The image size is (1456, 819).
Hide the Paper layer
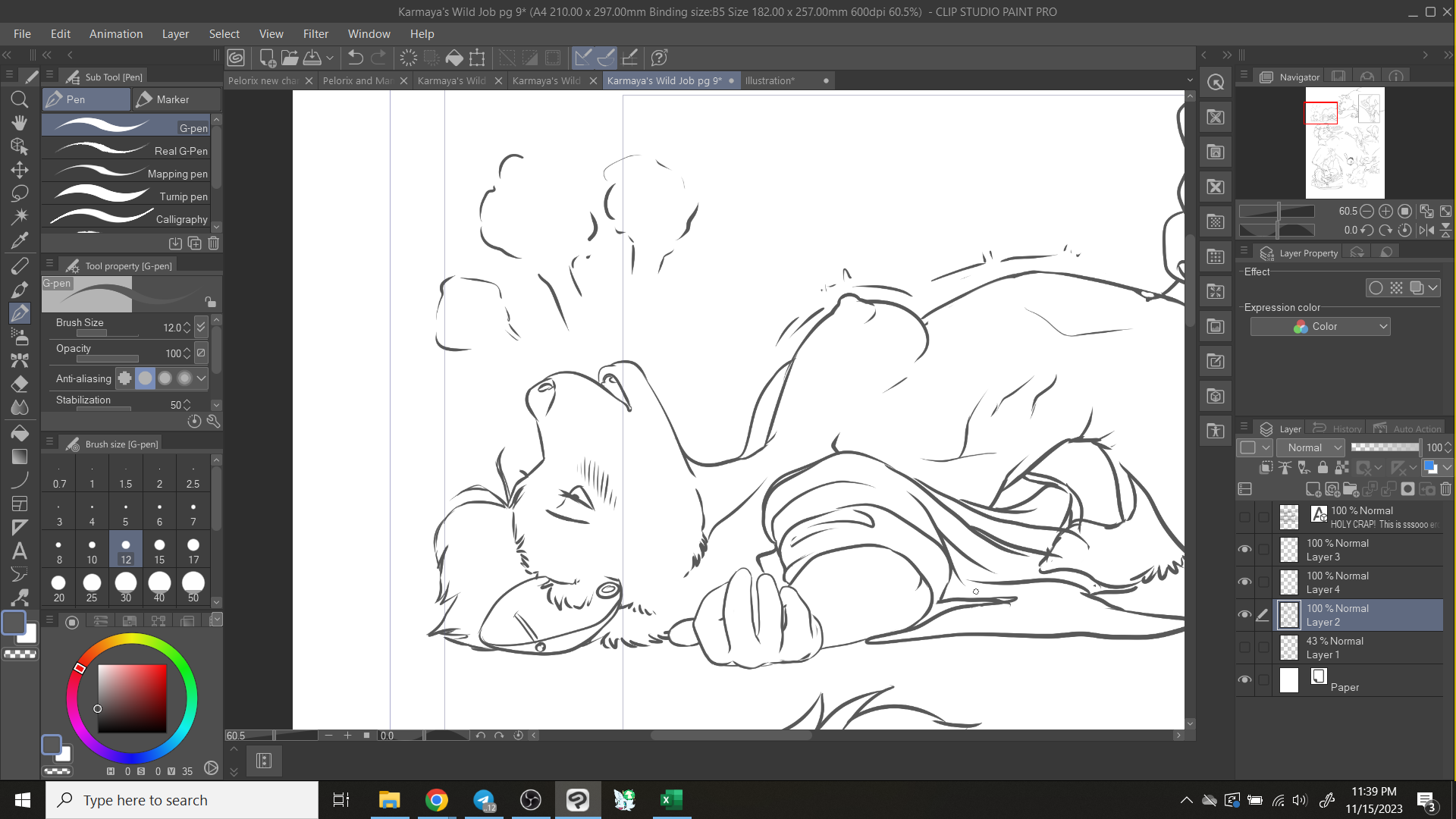click(1244, 679)
